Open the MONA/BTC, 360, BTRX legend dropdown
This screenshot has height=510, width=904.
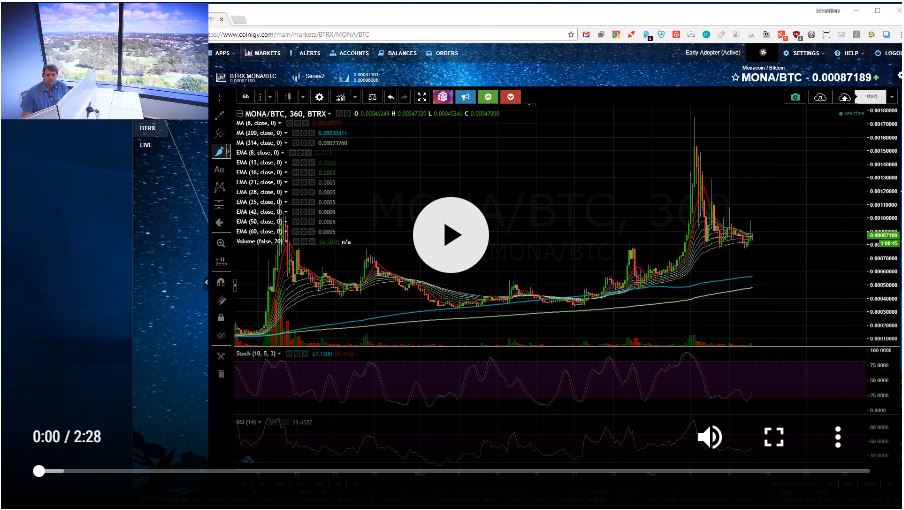329,114
